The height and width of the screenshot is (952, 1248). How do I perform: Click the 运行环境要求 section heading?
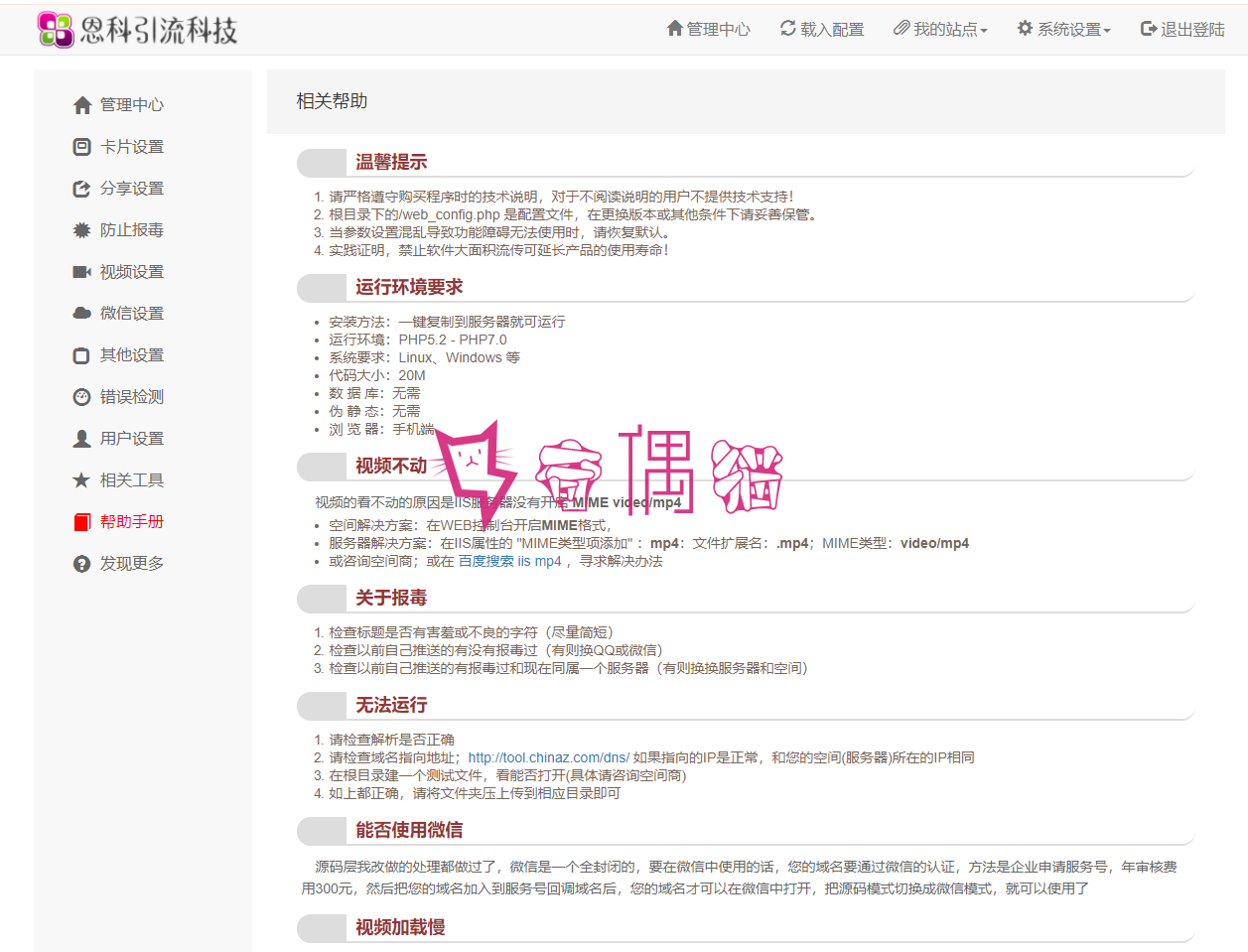tap(409, 288)
